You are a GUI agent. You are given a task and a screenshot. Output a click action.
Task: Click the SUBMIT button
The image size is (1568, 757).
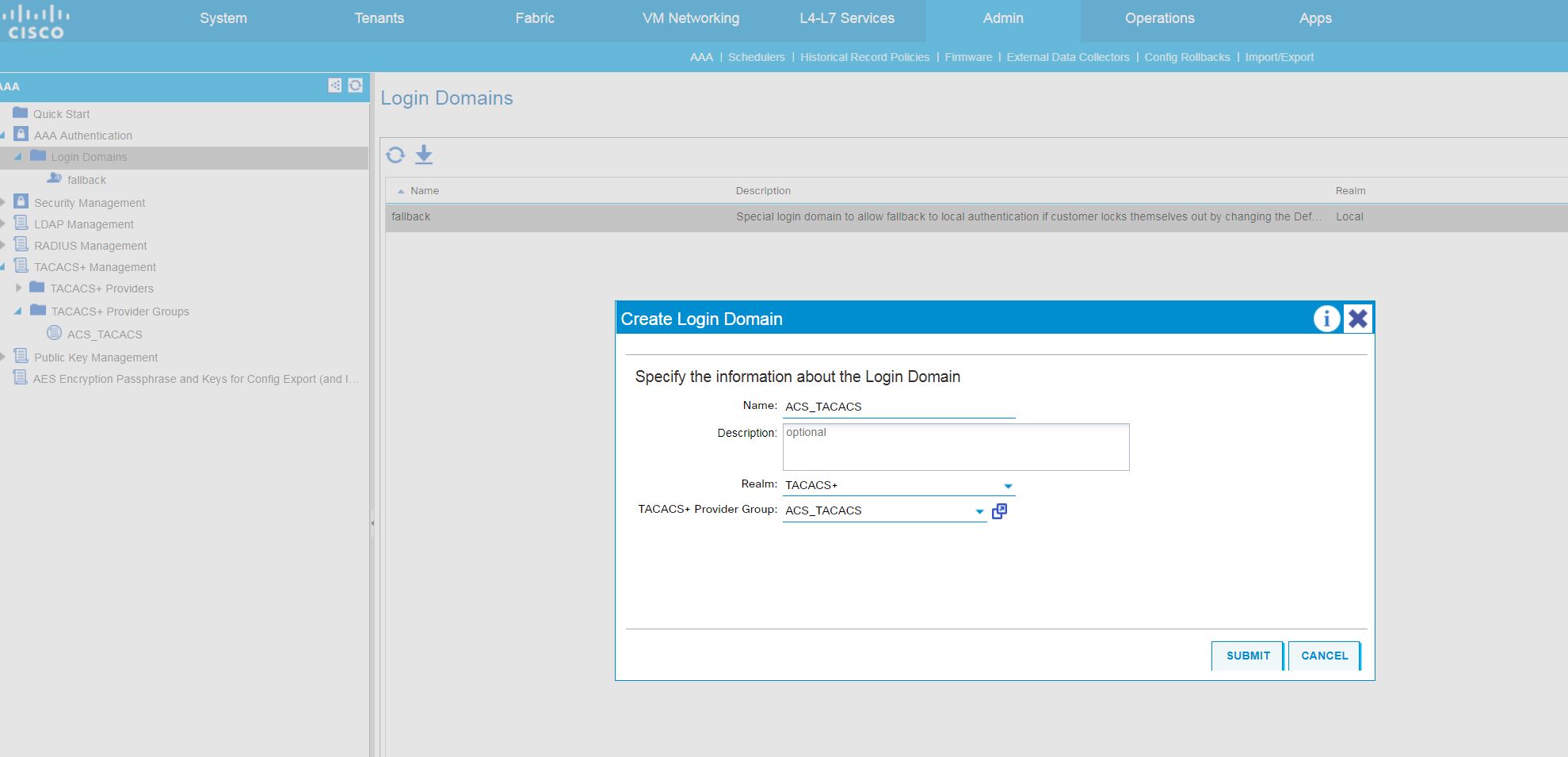pos(1246,656)
